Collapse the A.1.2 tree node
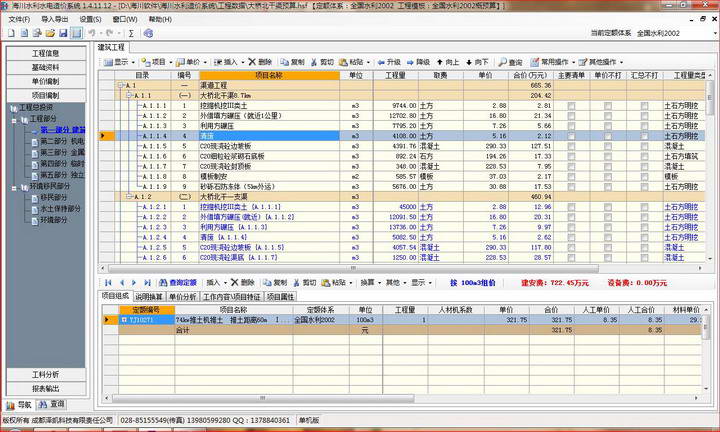 point(129,197)
